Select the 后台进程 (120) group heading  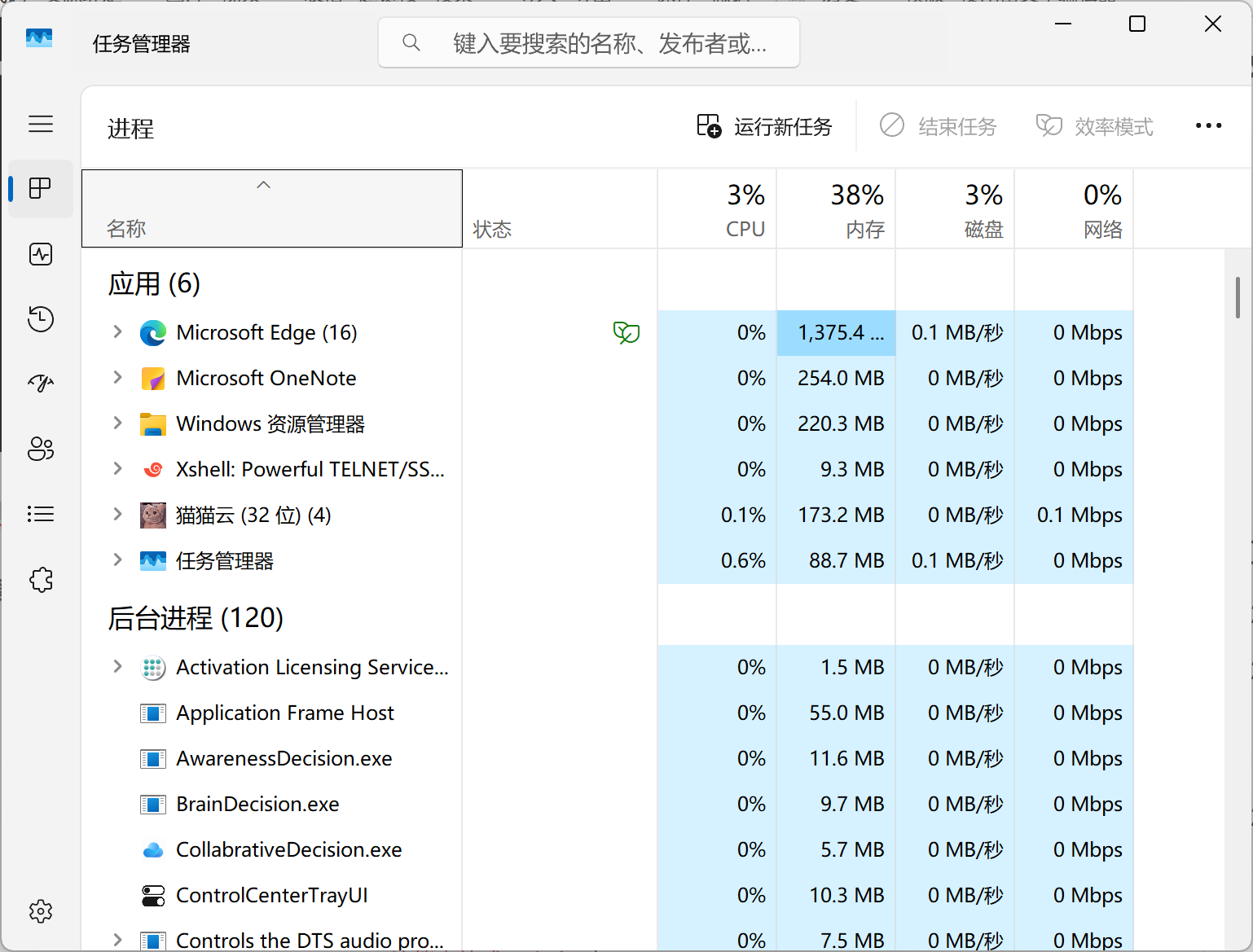coord(196,618)
